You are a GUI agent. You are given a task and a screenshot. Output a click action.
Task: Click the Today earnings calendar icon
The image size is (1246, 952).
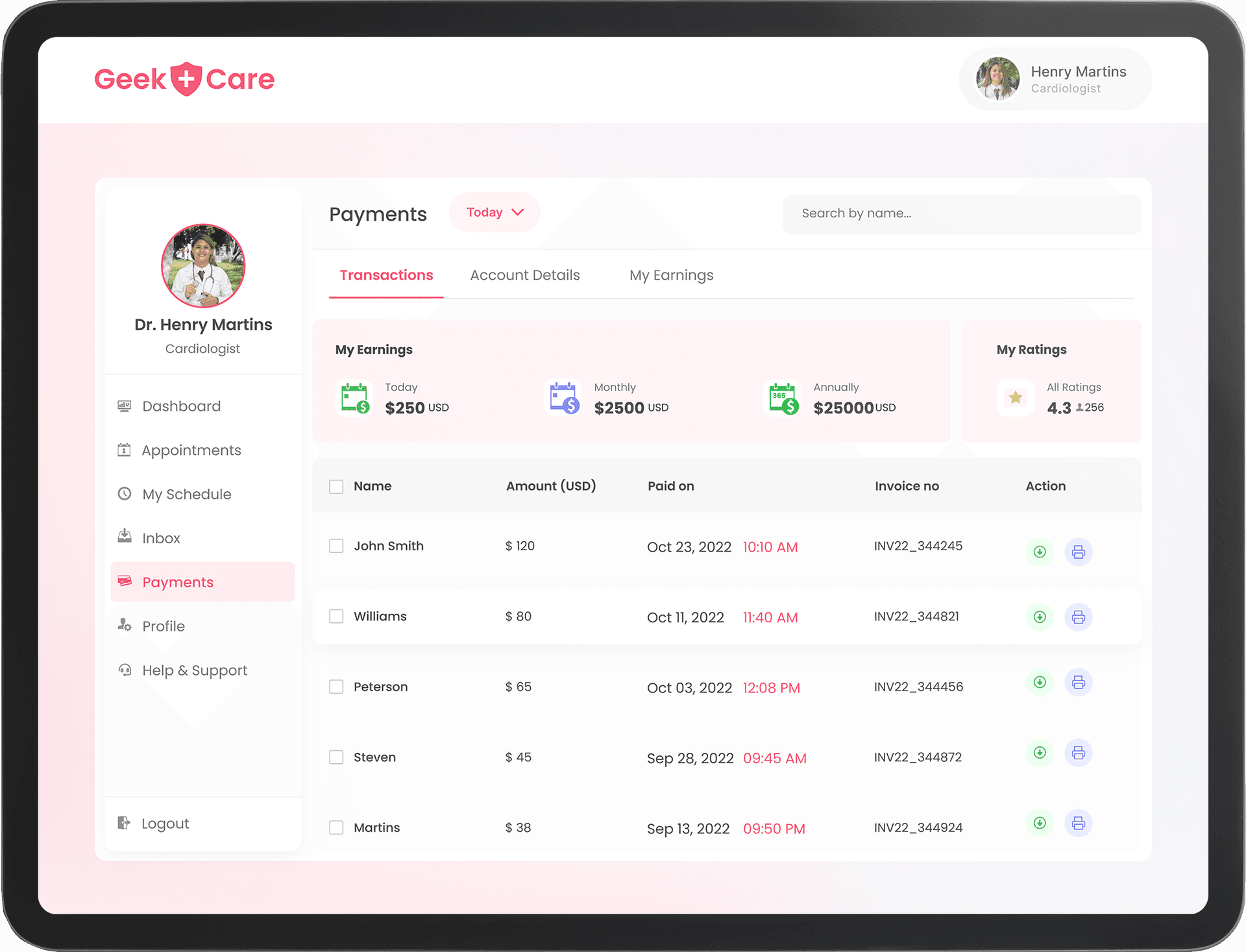point(355,398)
